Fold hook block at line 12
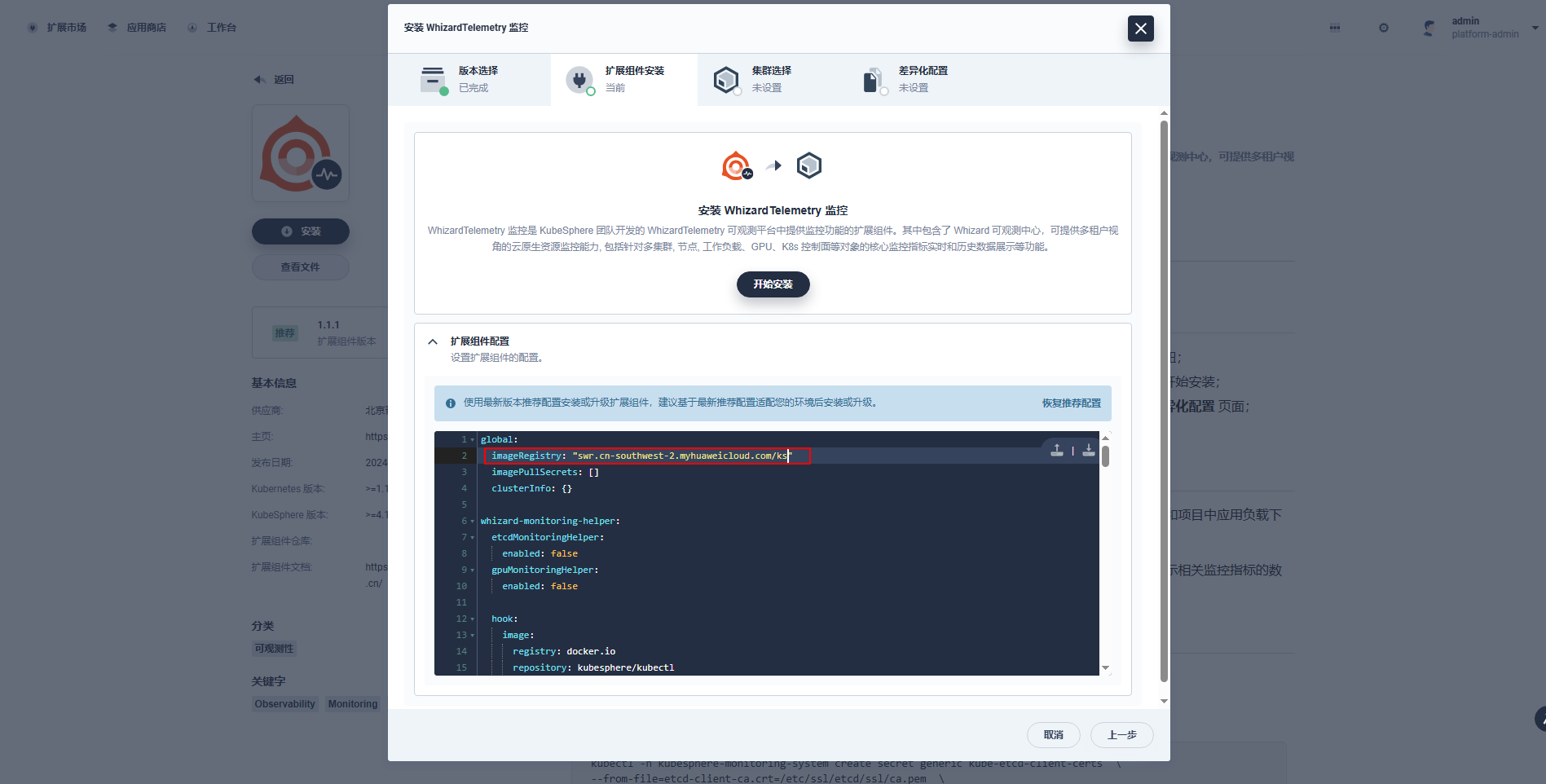This screenshot has height=784, width=1546. (472, 619)
